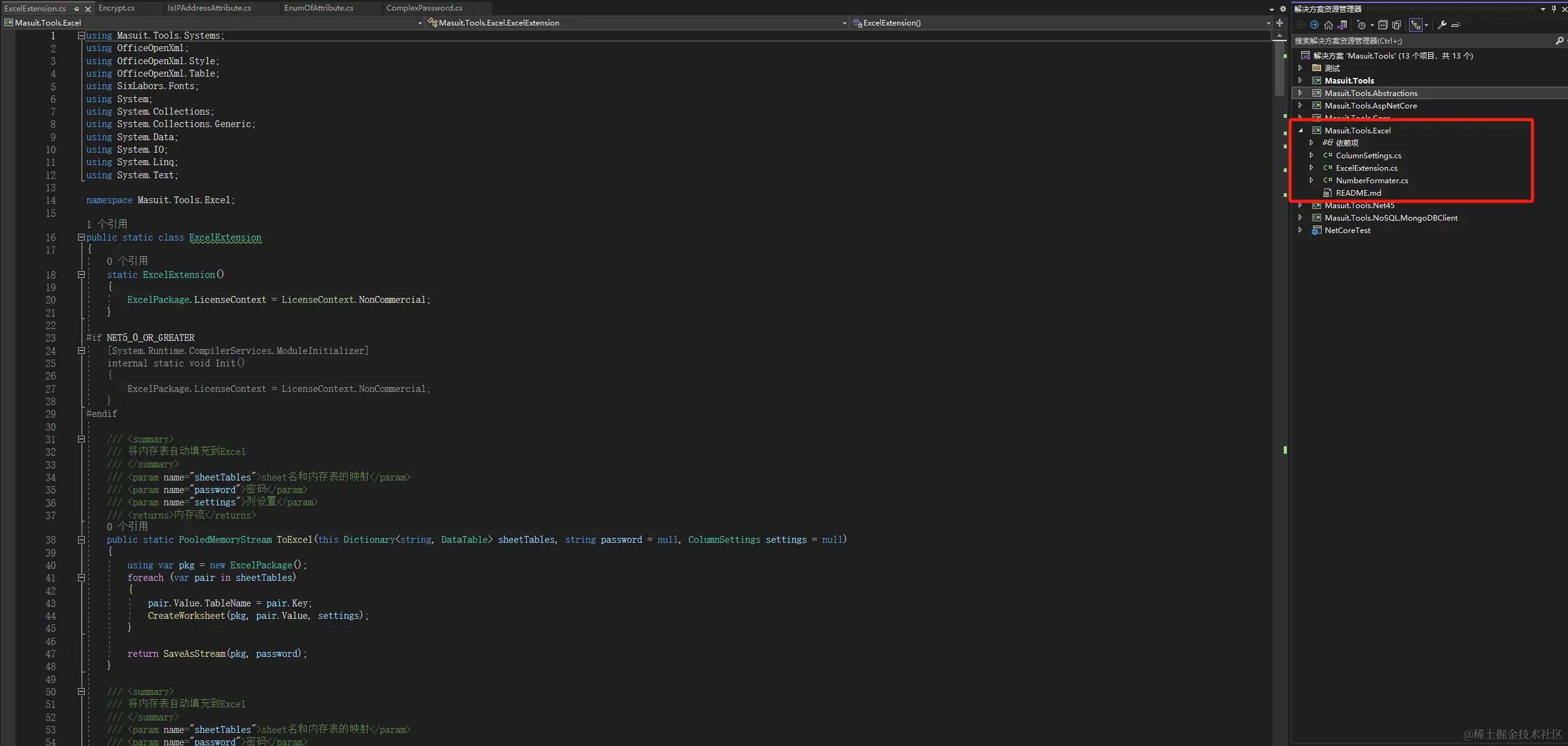Click the preview selected items icon
This screenshot has width=1568, height=746.
coord(1456,25)
